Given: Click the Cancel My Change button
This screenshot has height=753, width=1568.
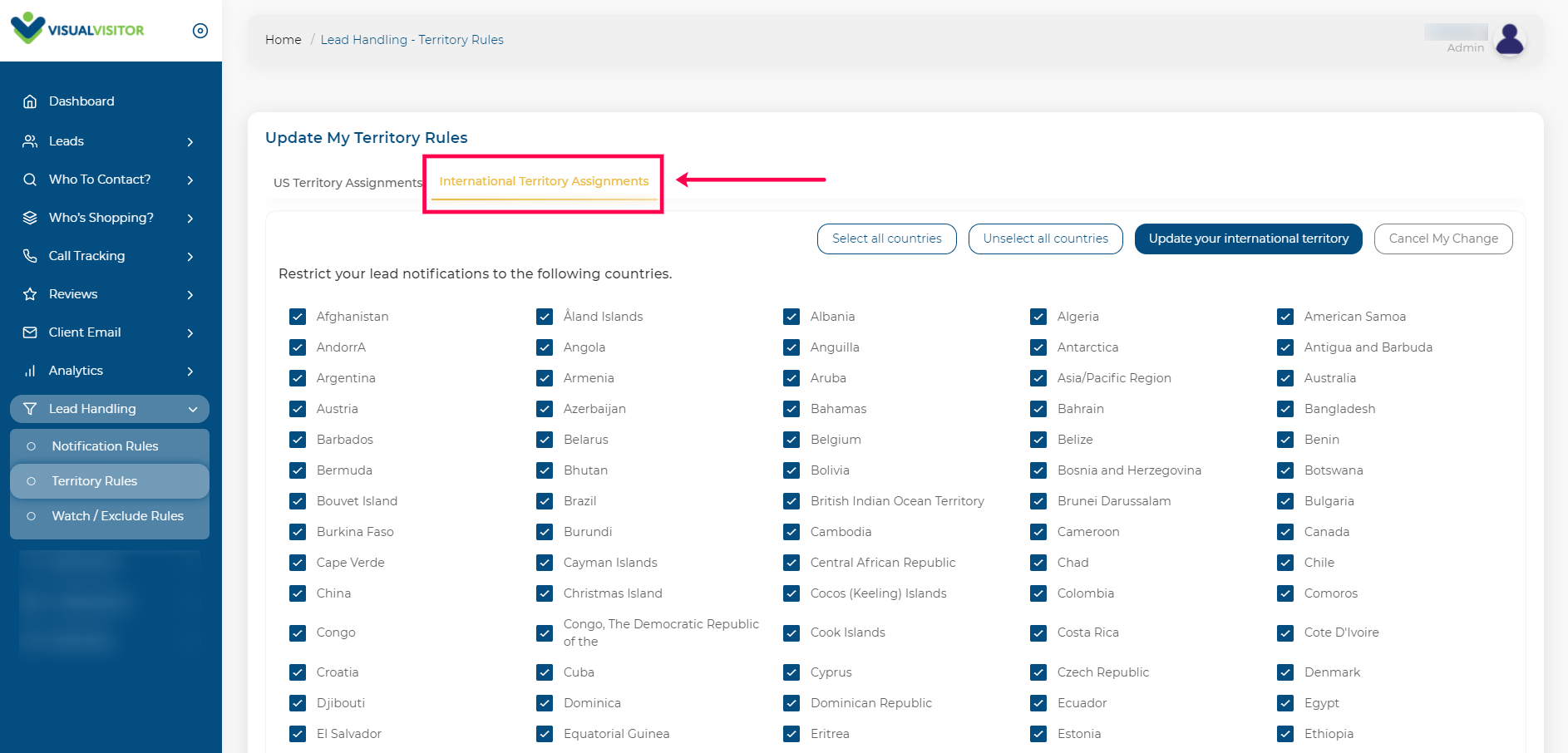Looking at the screenshot, I should click(x=1443, y=239).
